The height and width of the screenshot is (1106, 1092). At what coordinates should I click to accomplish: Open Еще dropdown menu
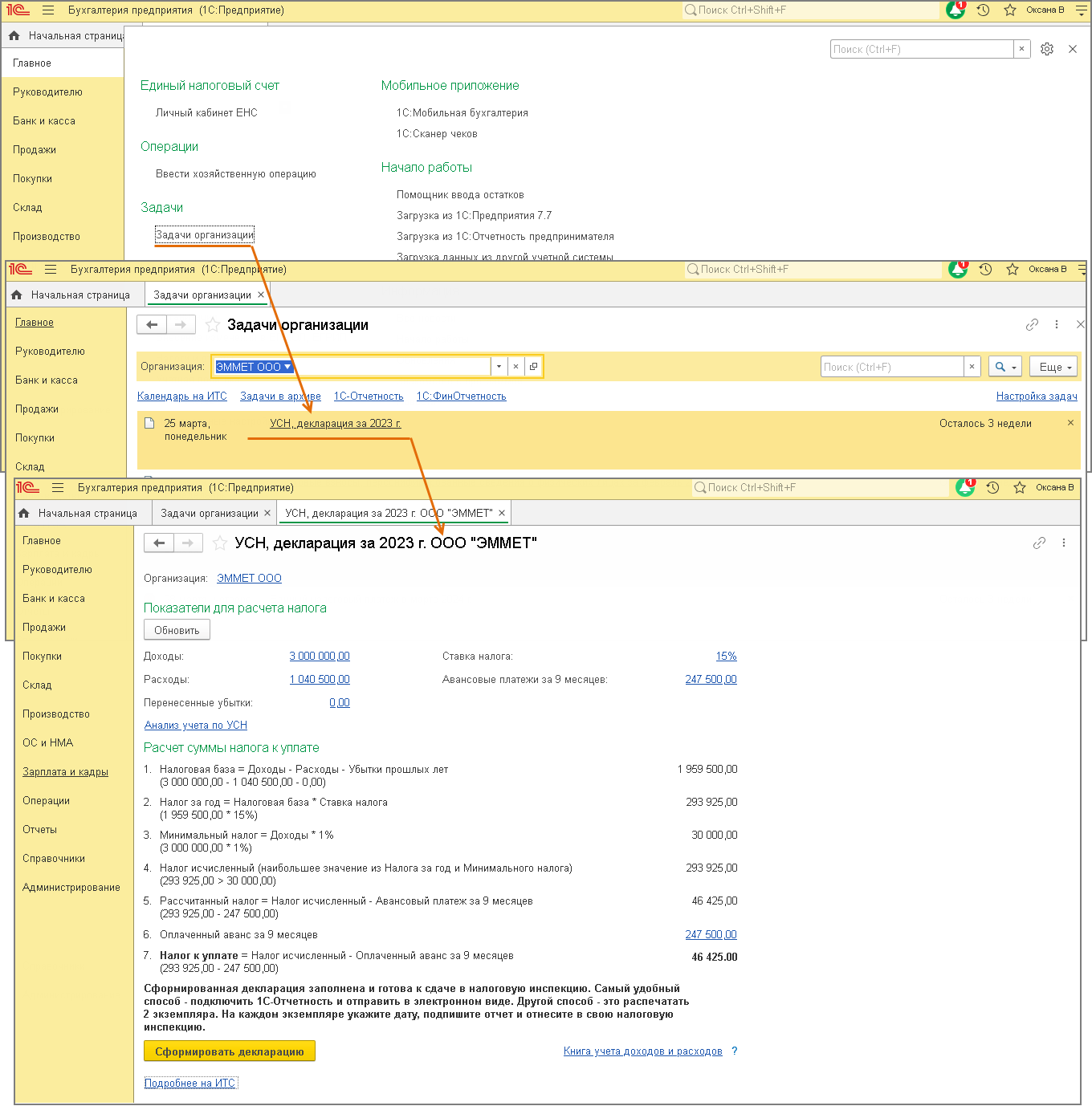(x=1055, y=367)
